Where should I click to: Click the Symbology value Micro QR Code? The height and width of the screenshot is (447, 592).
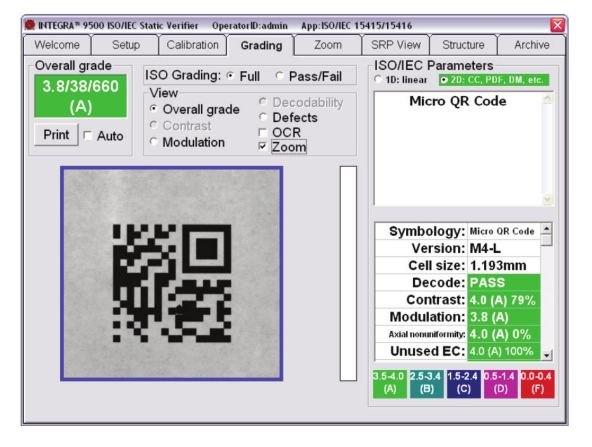coord(504,231)
